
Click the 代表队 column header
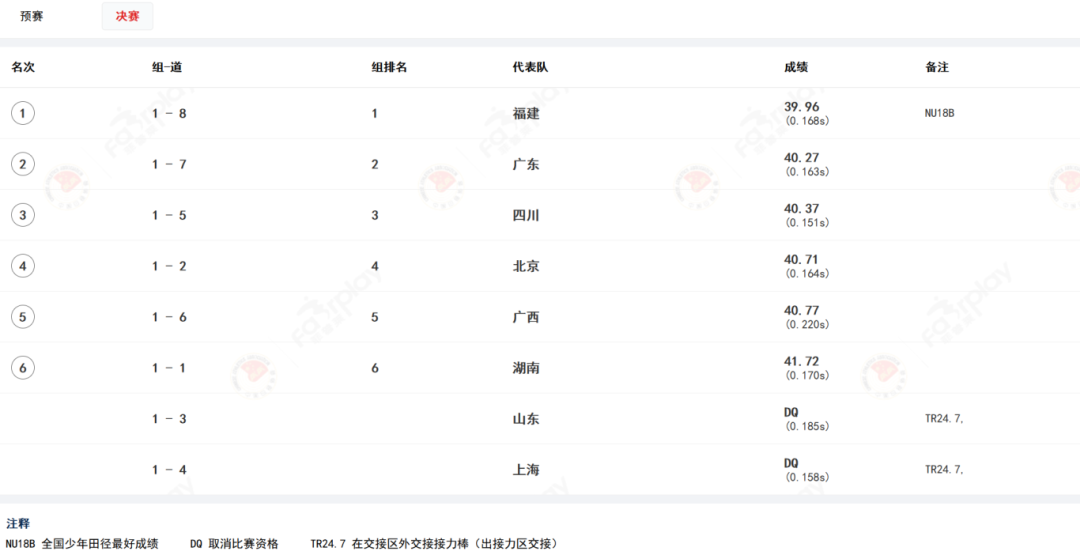(529, 67)
